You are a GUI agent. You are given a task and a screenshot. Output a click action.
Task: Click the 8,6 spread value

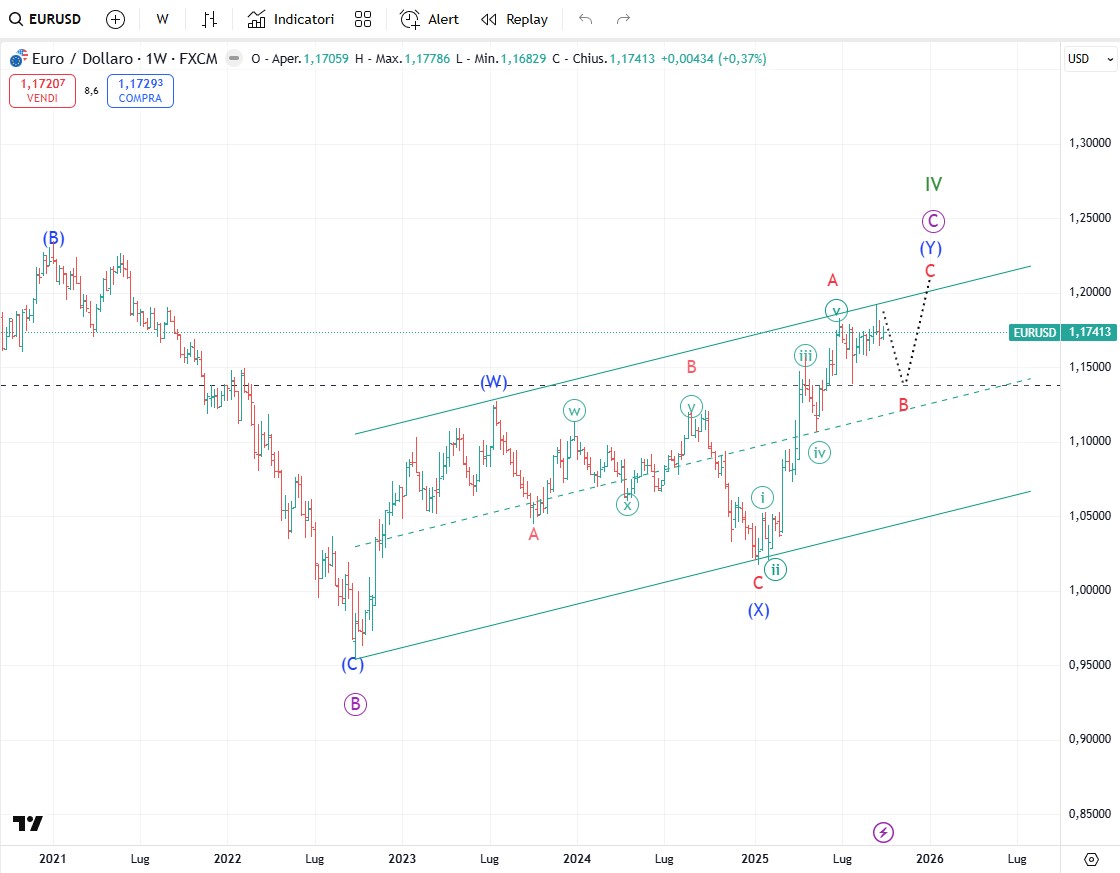click(91, 91)
